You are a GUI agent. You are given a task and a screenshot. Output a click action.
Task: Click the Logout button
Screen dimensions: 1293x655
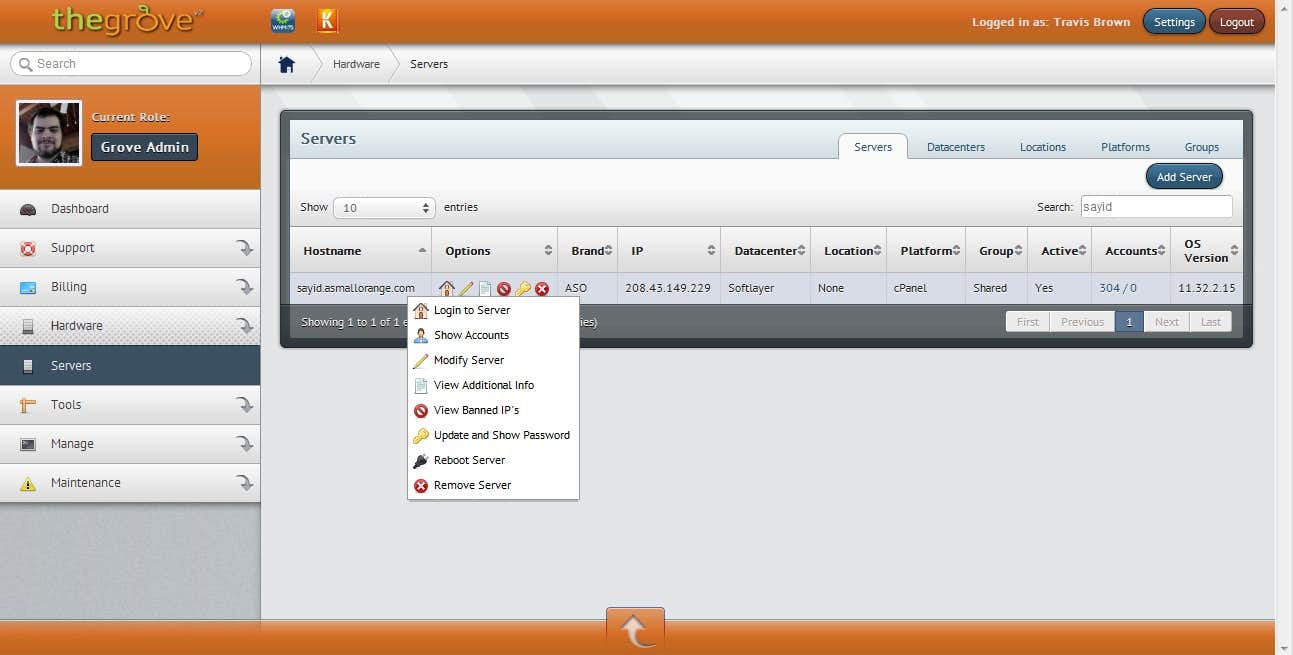1236,22
